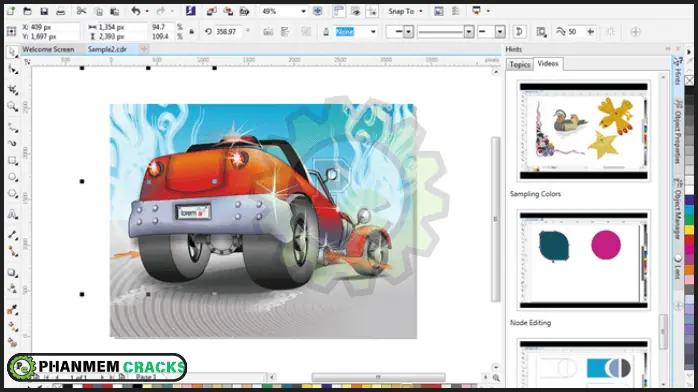Expand the undo history arrow
The width and height of the screenshot is (698, 392).
coord(146,11)
